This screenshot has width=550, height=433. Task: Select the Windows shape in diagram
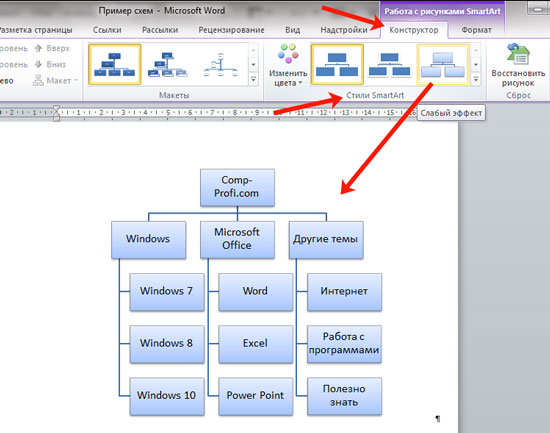click(x=148, y=240)
